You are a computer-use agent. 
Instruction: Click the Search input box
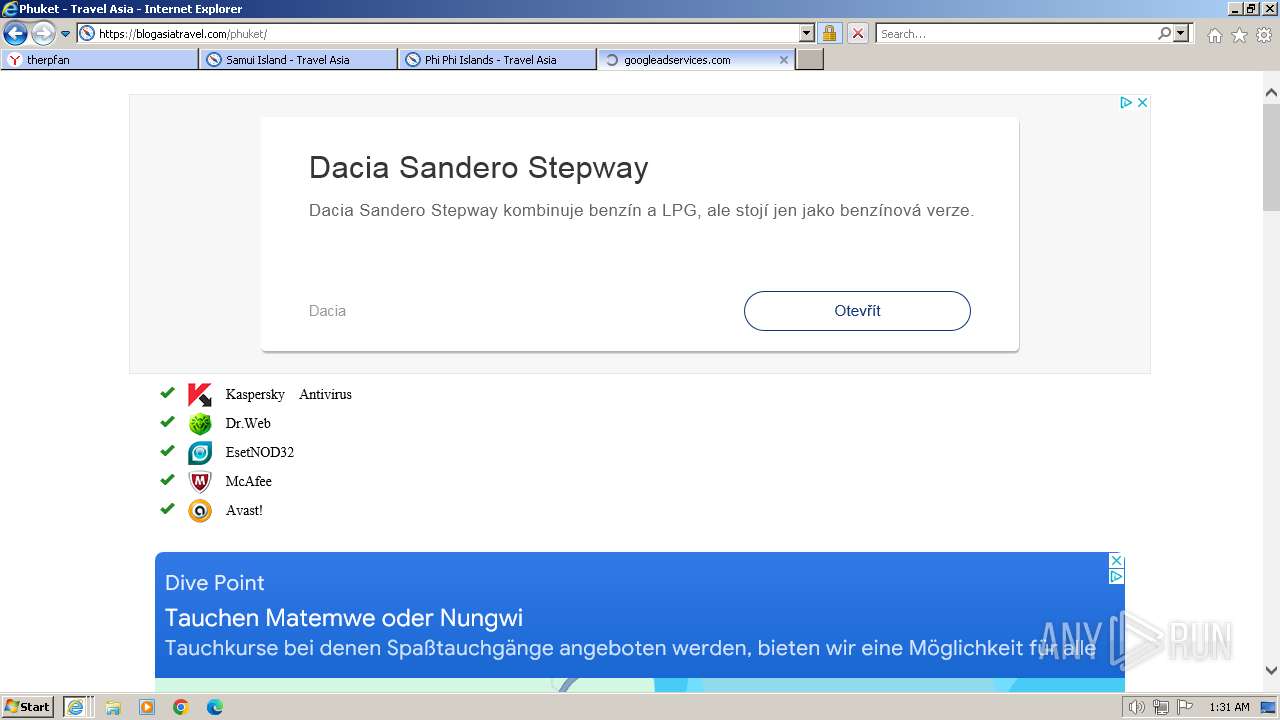click(1016, 34)
